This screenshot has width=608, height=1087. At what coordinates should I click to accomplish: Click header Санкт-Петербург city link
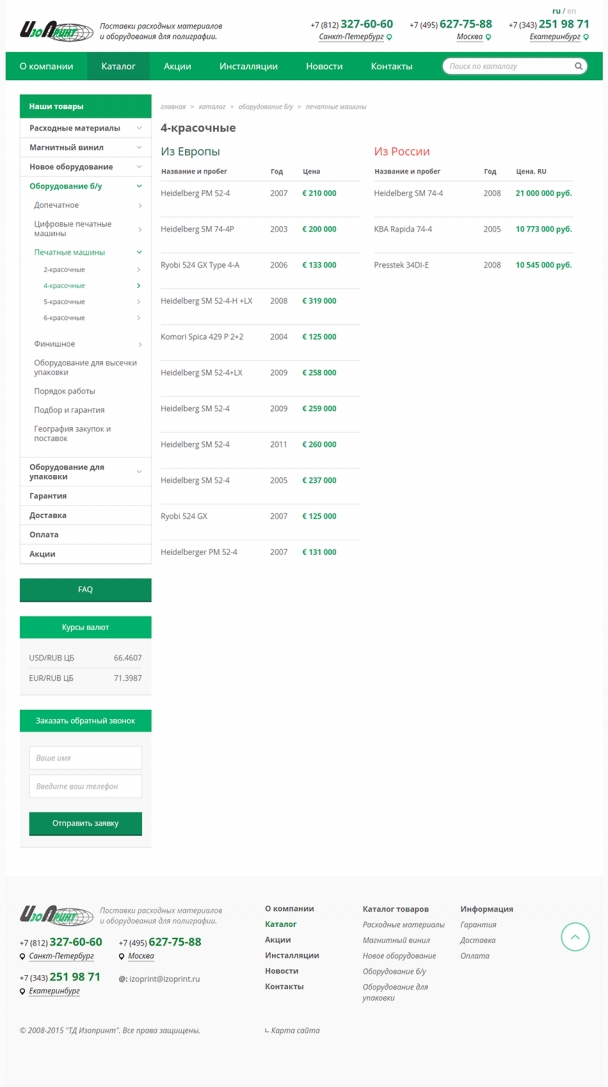coord(351,37)
